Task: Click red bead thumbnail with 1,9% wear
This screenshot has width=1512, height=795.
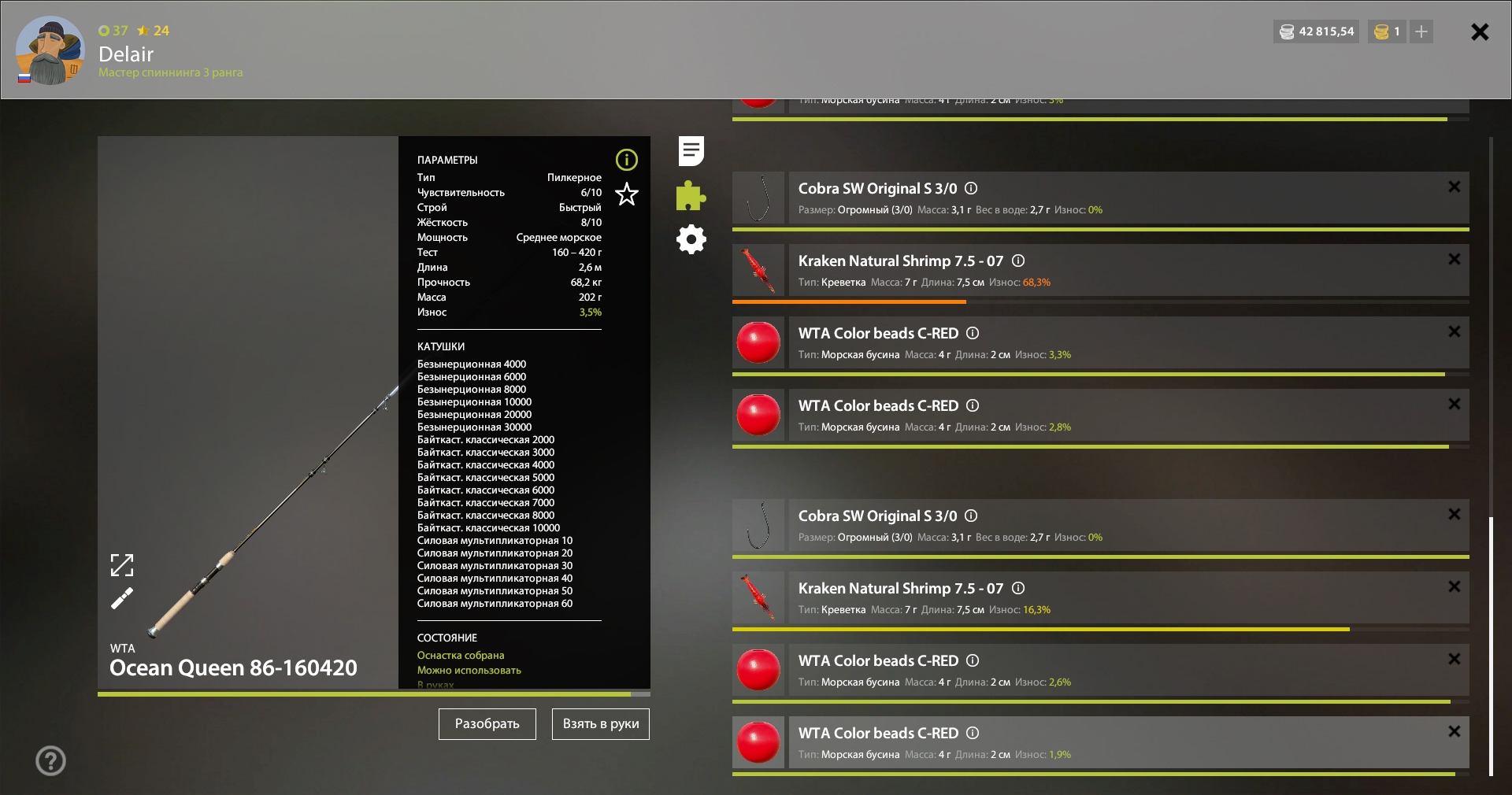Action: pyautogui.click(x=758, y=742)
